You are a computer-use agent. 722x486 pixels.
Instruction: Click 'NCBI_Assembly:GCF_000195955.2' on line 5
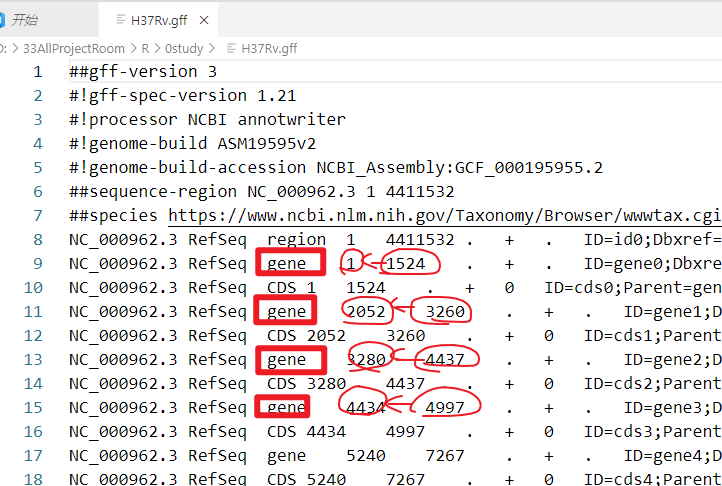(x=460, y=168)
